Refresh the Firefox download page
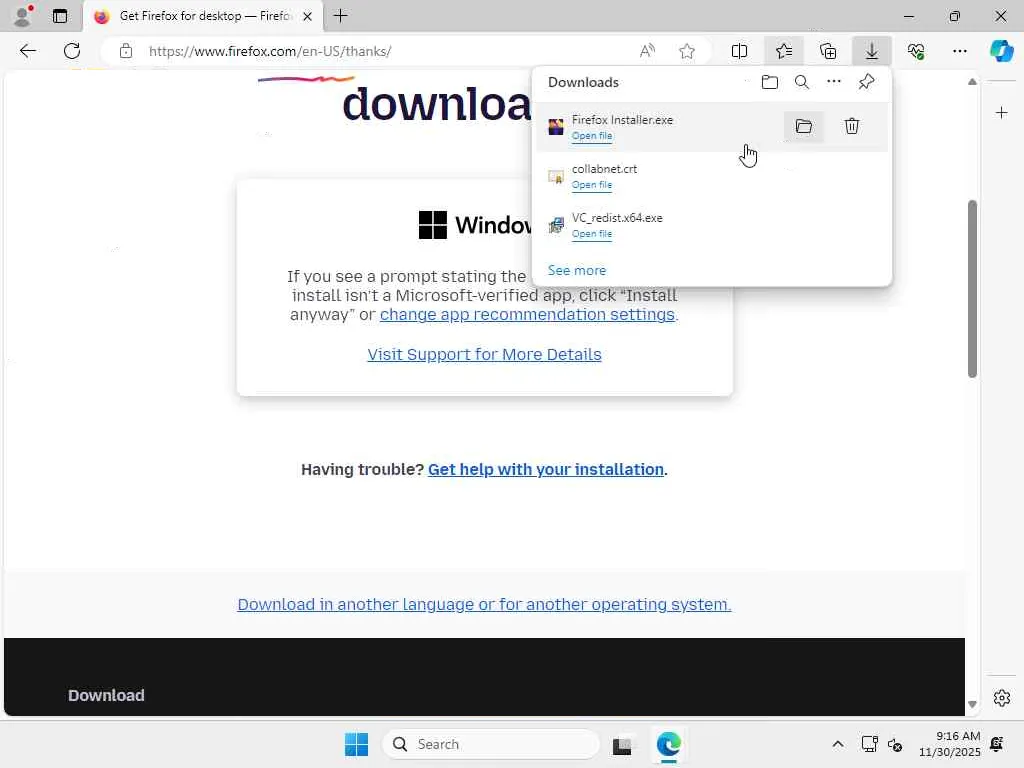 click(72, 51)
